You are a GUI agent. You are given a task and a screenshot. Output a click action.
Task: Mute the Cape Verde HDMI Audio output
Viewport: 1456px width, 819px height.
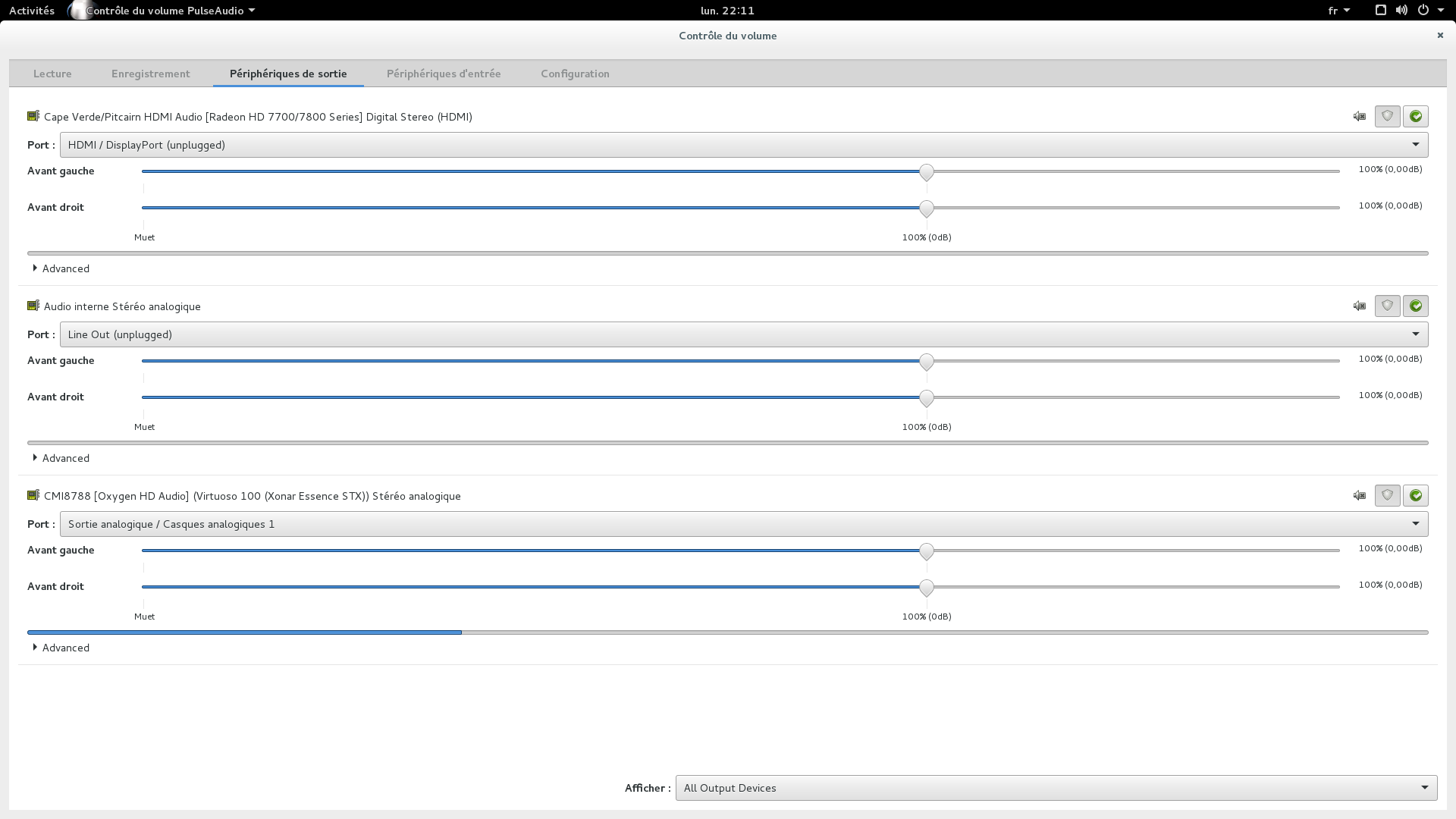(1359, 116)
